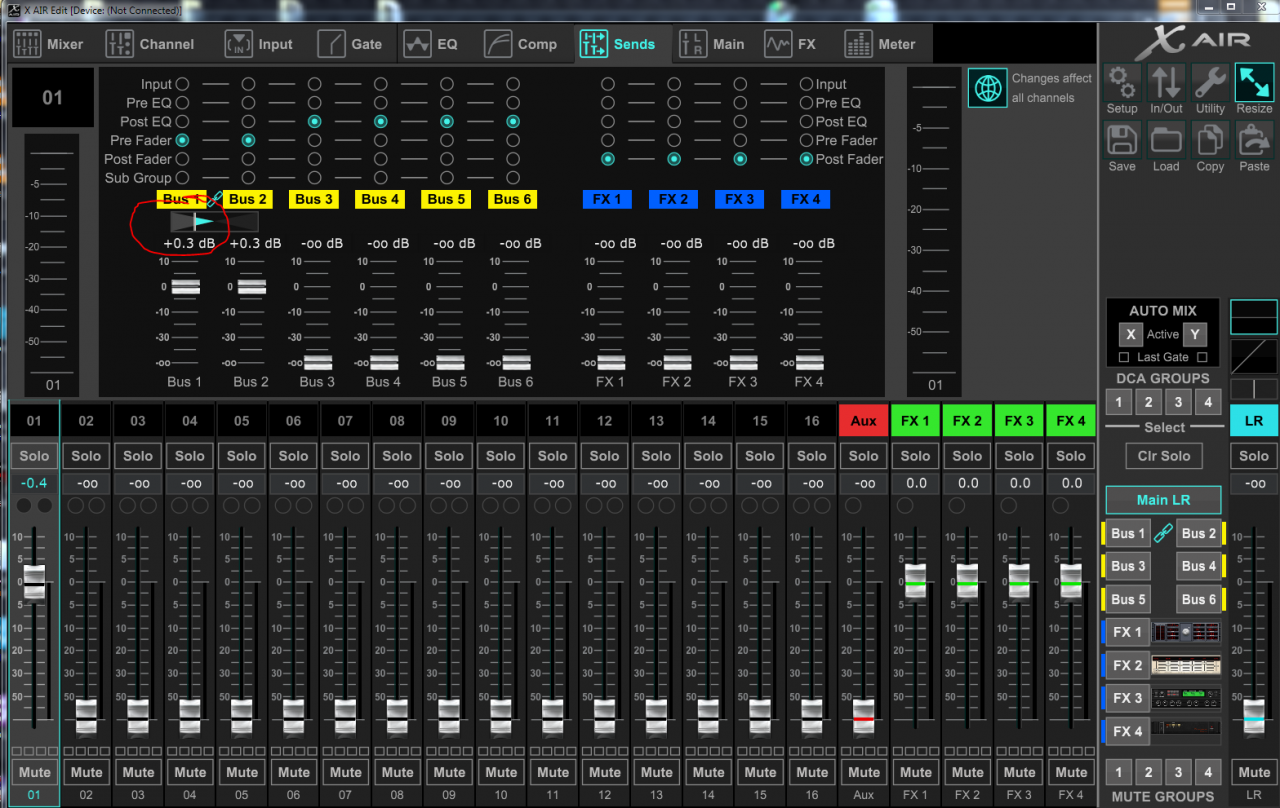Select Sub Group tap for Bus 6
The image size is (1280, 808).
(x=513, y=178)
